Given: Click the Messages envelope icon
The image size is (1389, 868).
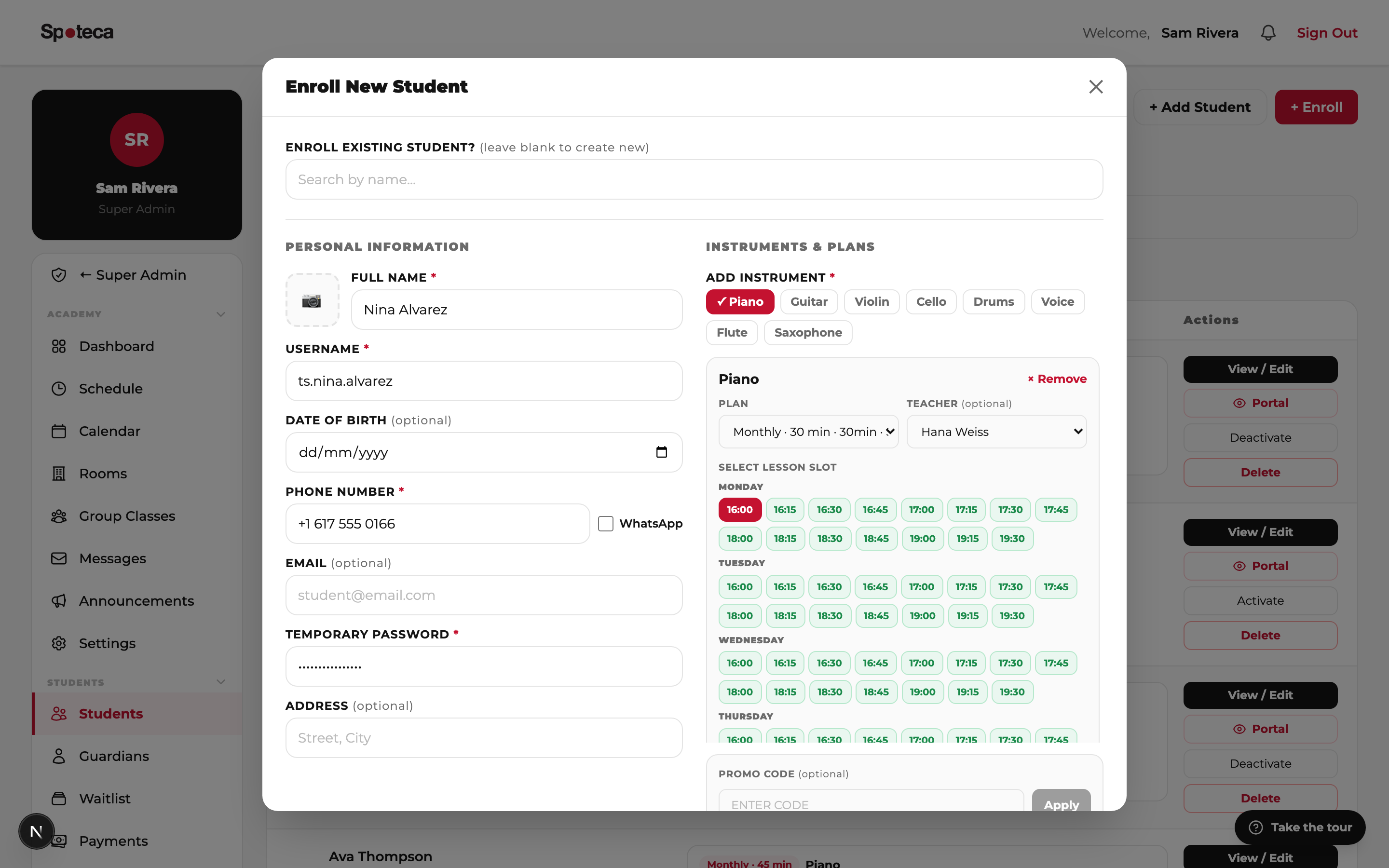Looking at the screenshot, I should coord(58,558).
